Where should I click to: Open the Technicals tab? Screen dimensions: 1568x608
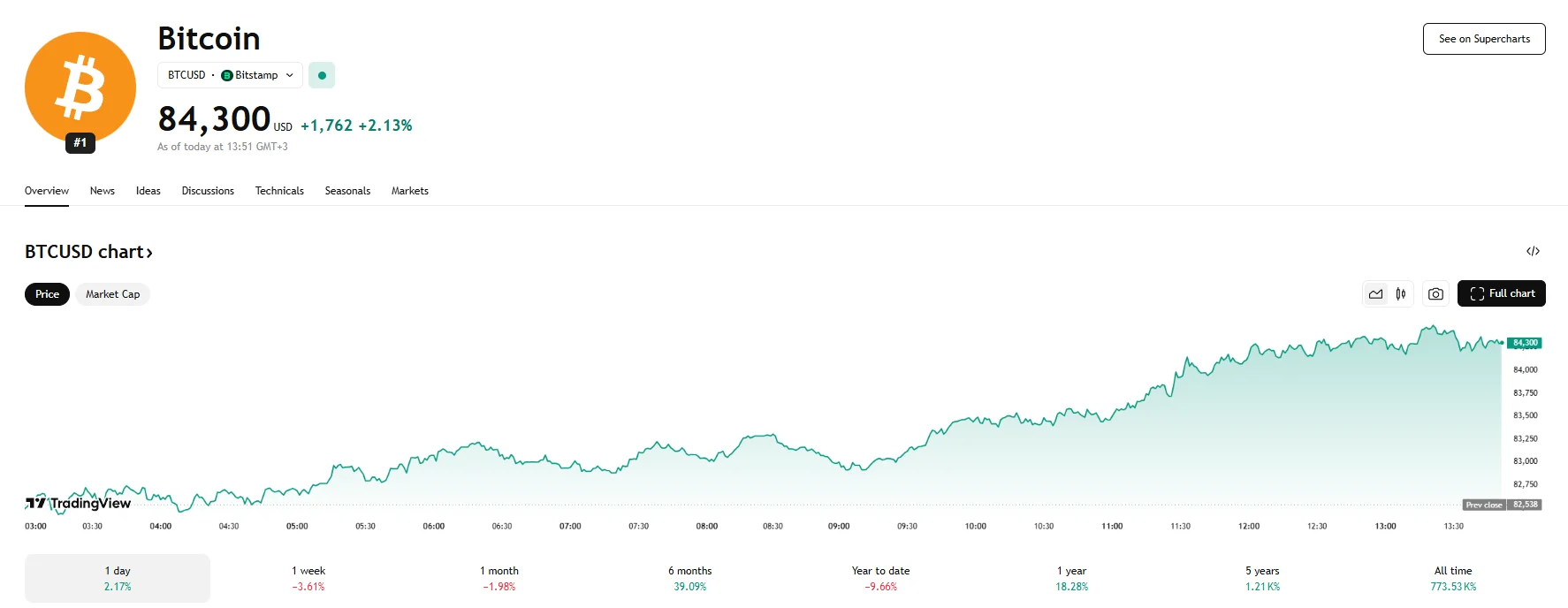point(279,191)
